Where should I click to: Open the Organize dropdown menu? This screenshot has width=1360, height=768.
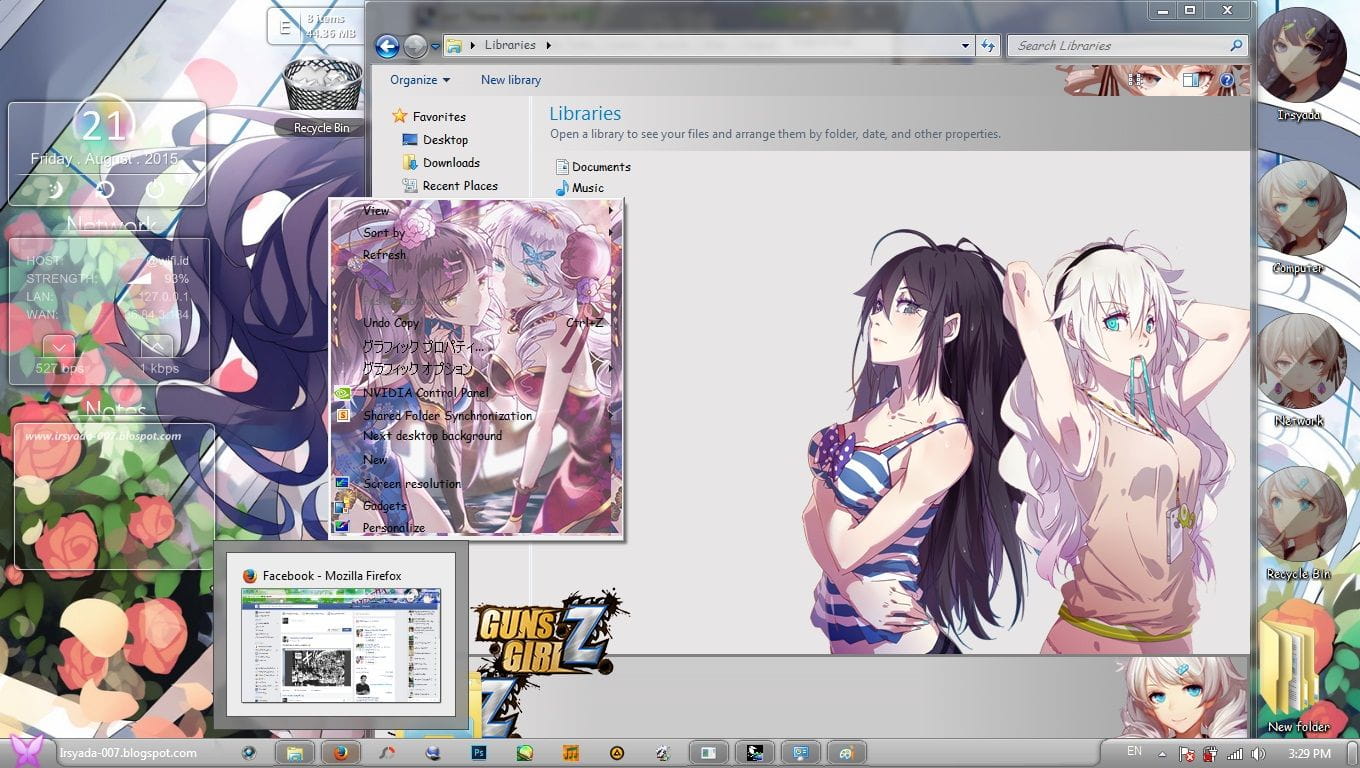[418, 80]
